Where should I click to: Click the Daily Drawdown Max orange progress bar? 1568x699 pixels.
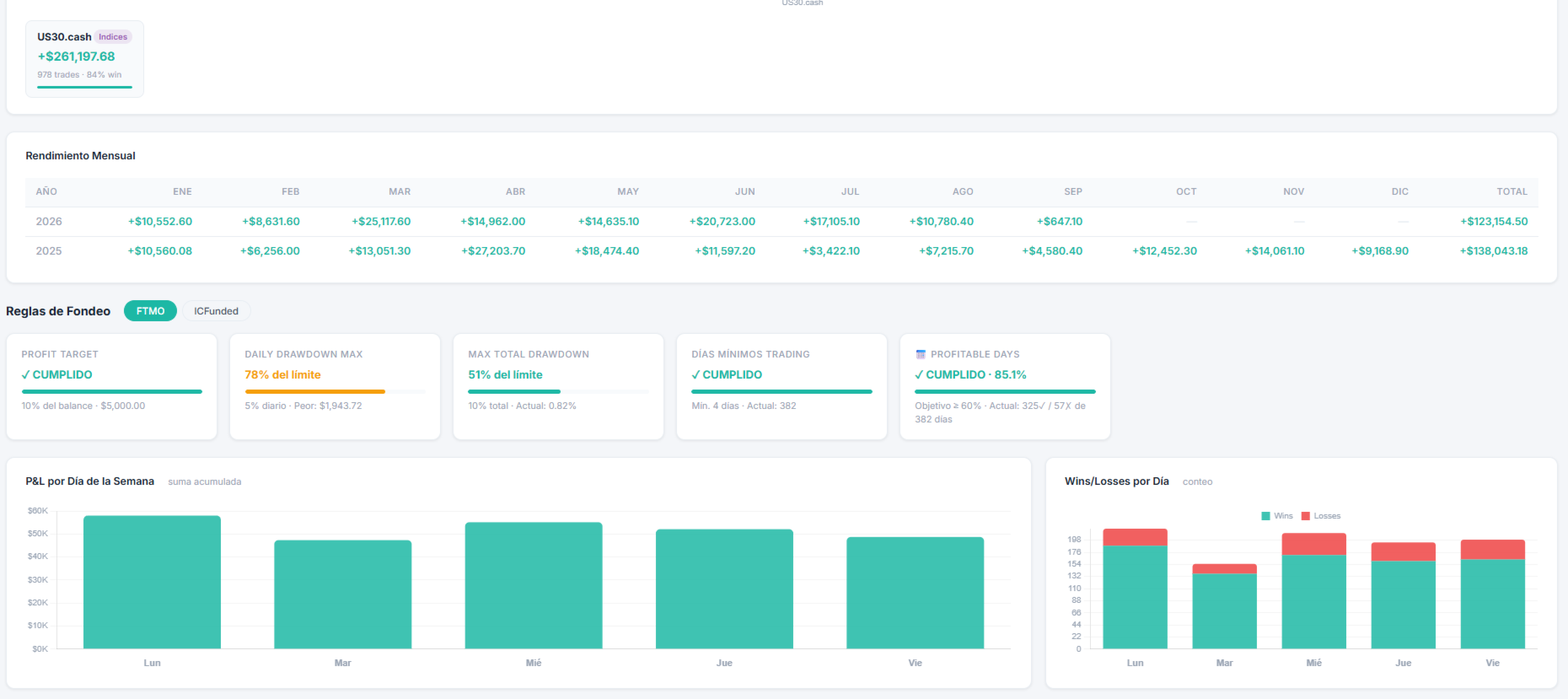(315, 391)
